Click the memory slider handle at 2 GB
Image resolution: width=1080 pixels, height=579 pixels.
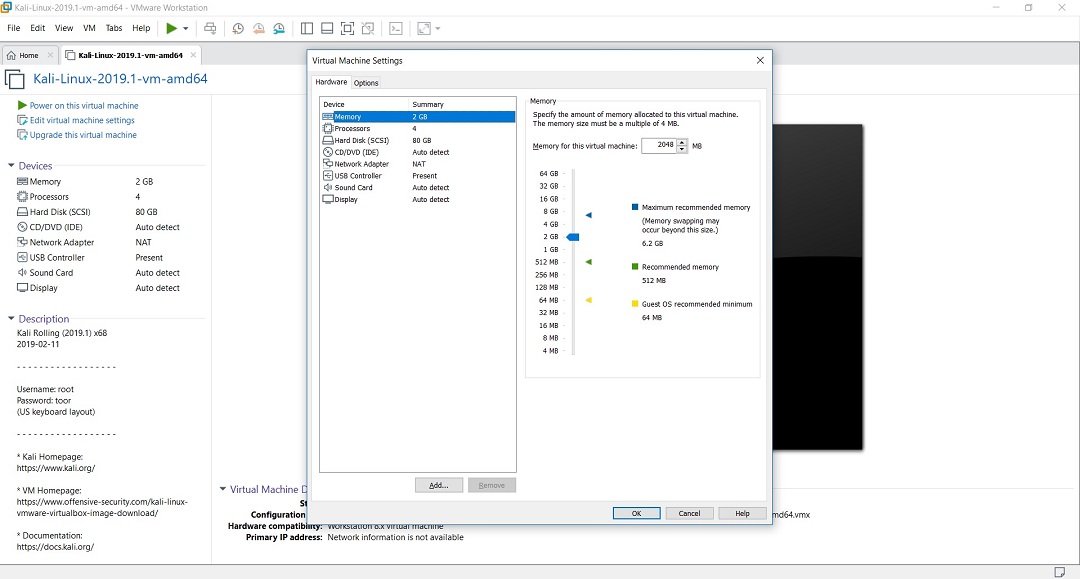[x=573, y=237]
